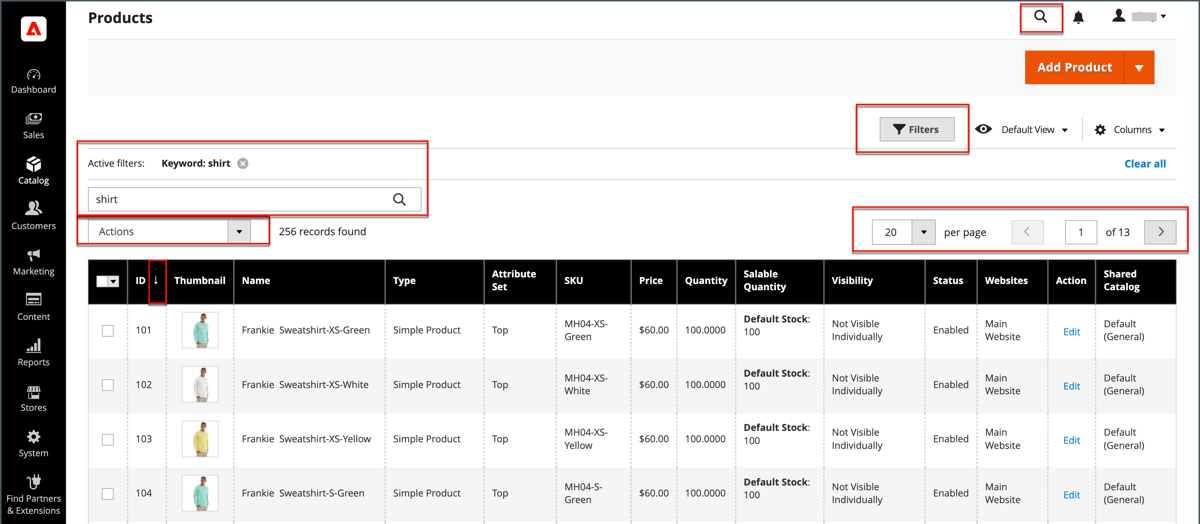1200x524 pixels.
Task: Open the Sales sidebar menu
Action: pyautogui.click(x=33, y=126)
